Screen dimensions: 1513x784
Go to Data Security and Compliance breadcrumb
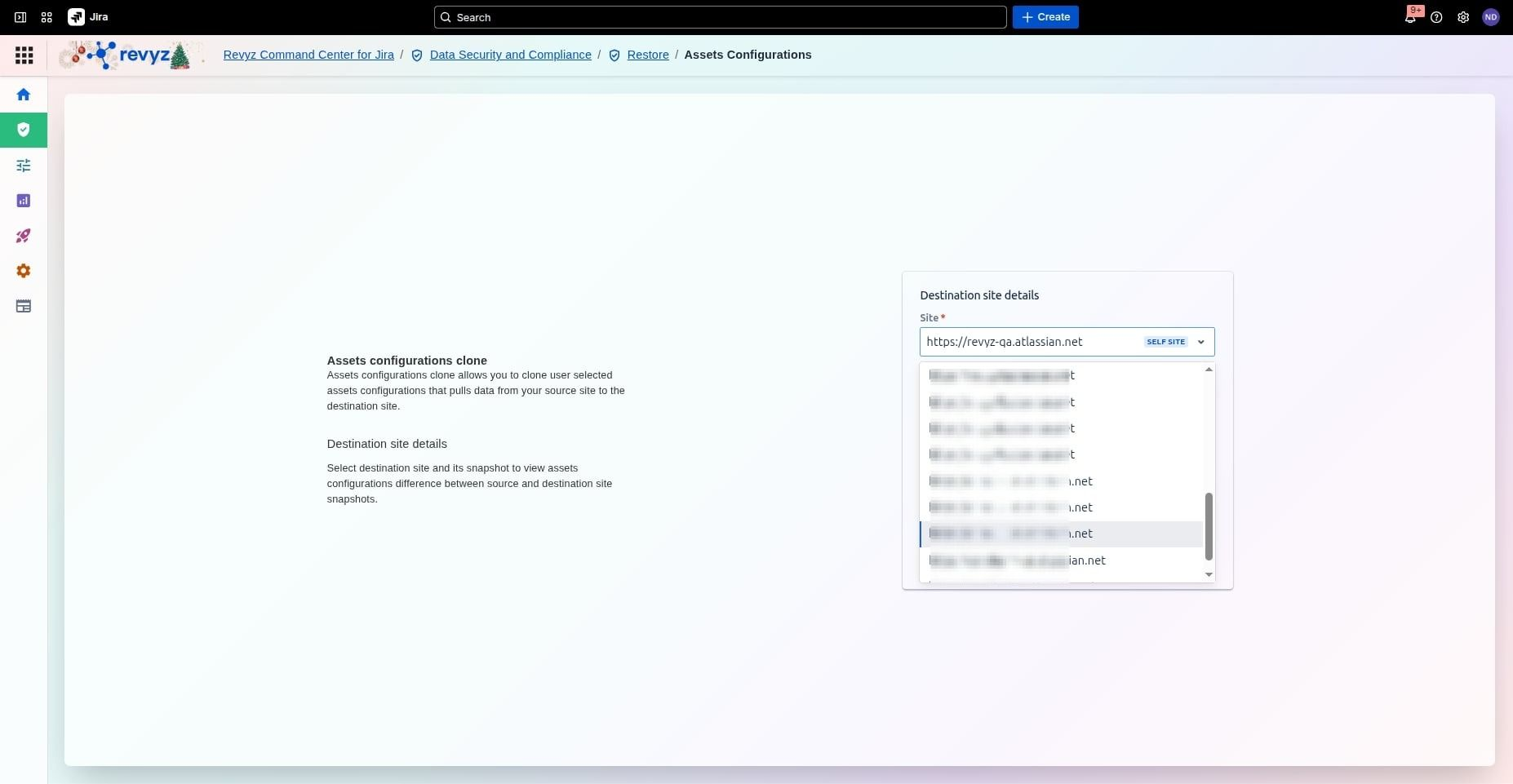click(x=510, y=55)
